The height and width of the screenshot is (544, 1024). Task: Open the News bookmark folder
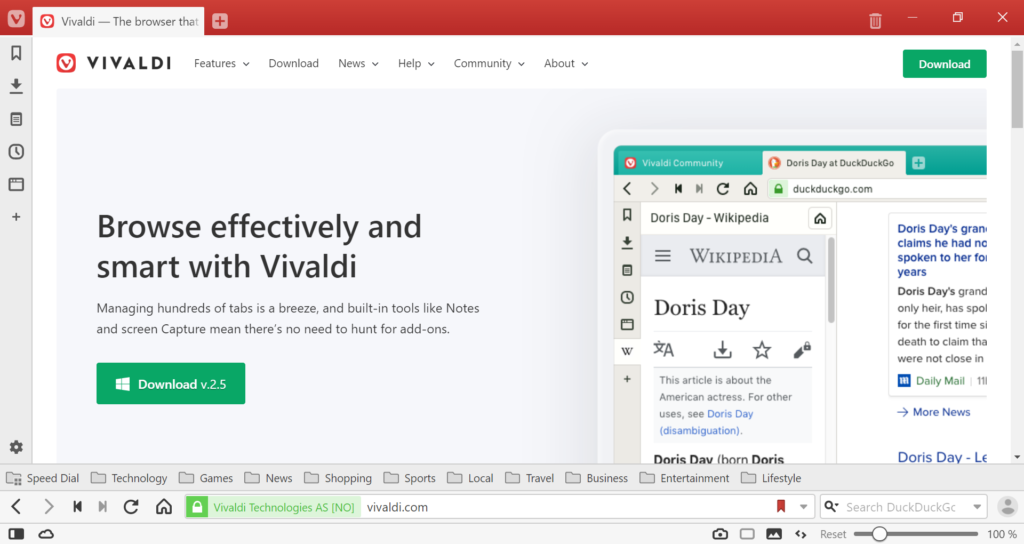tap(268, 478)
